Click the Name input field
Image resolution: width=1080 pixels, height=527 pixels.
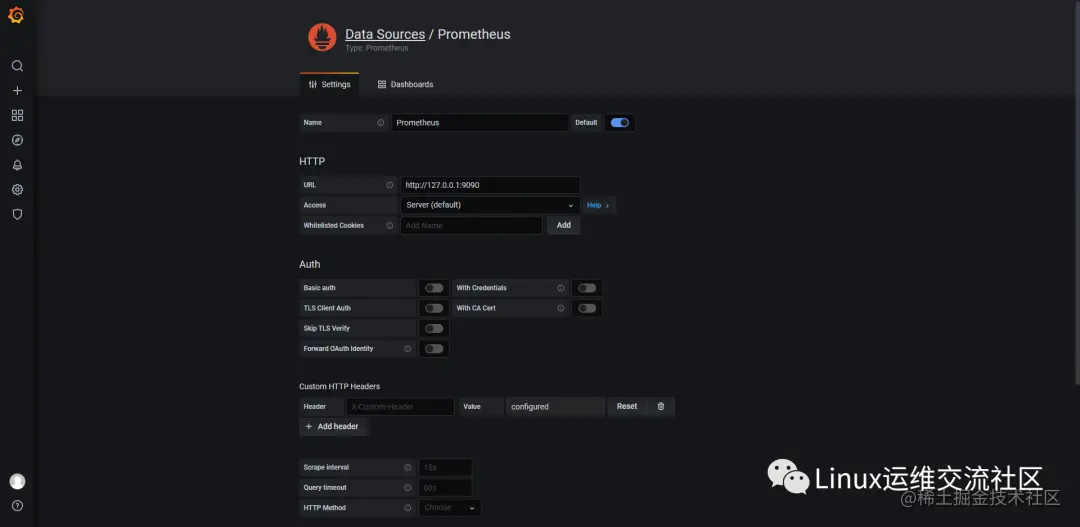click(480, 123)
